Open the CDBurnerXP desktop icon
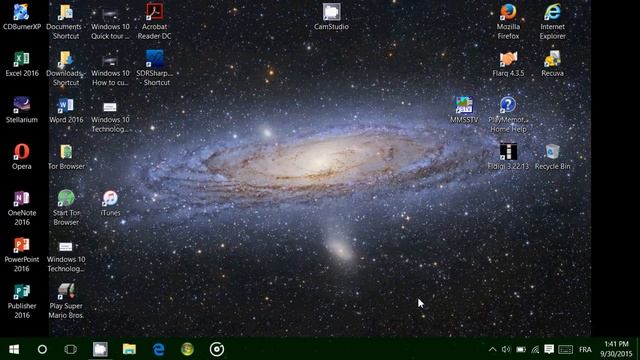 click(x=22, y=17)
